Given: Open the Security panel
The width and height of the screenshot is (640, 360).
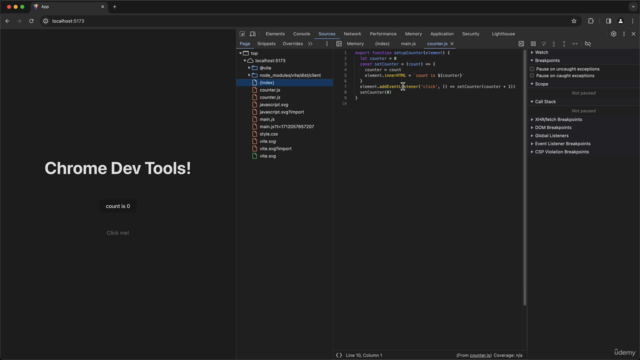Looking at the screenshot, I should 471,34.
